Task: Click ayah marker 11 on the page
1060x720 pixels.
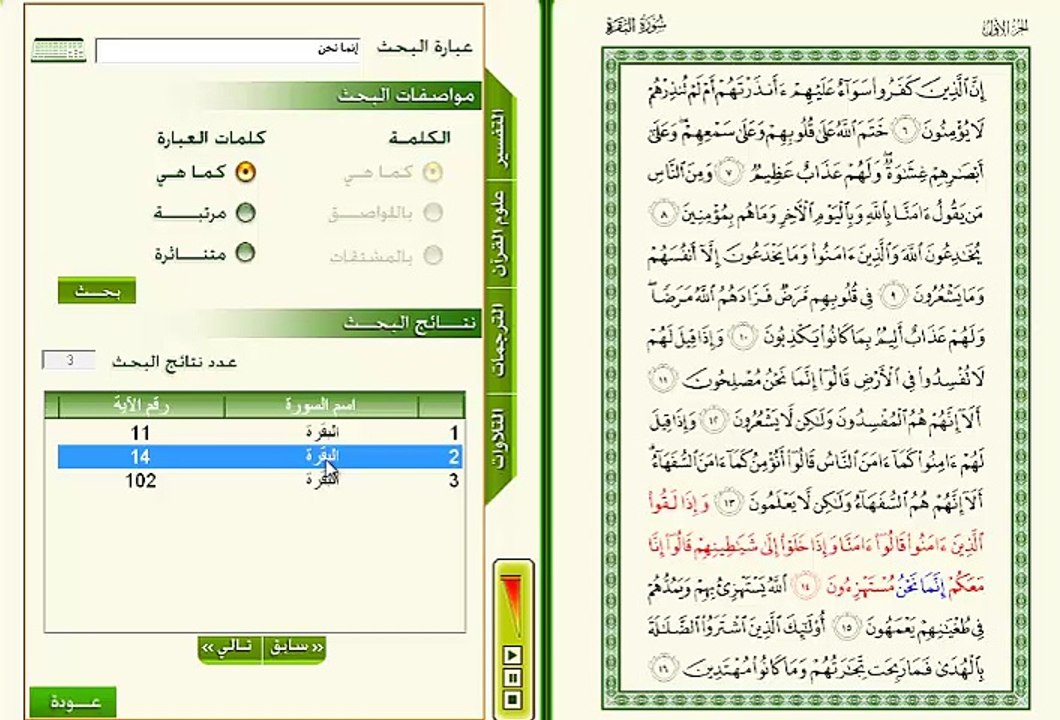Action: (x=664, y=379)
